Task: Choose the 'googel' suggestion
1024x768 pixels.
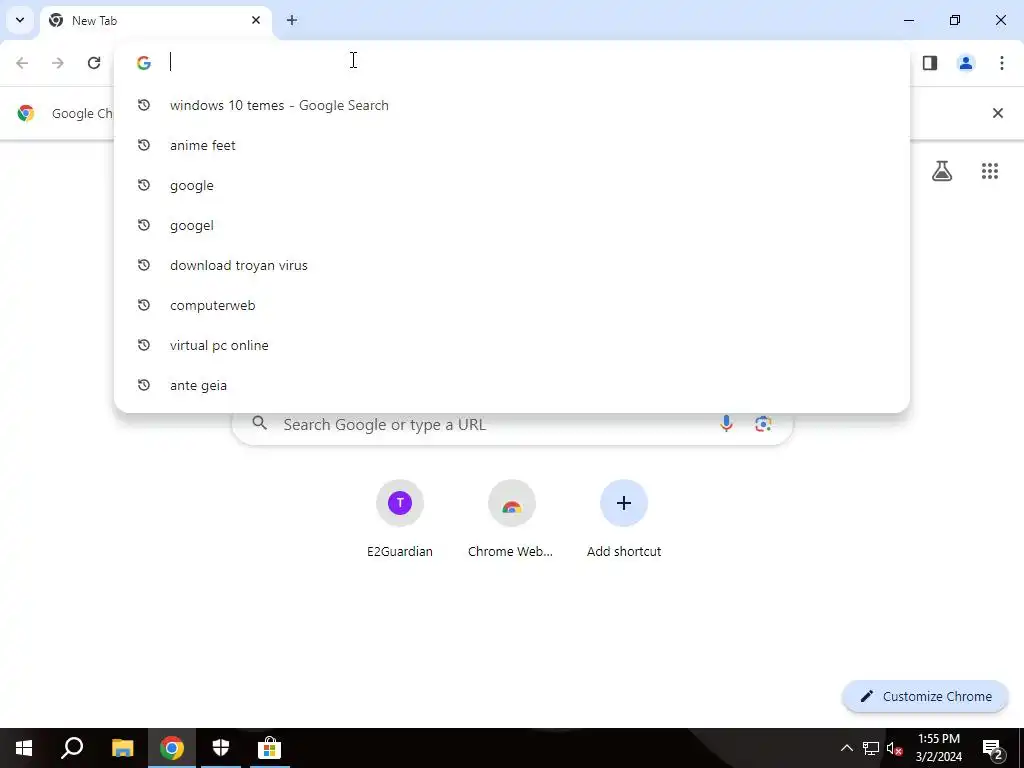Action: point(511,225)
